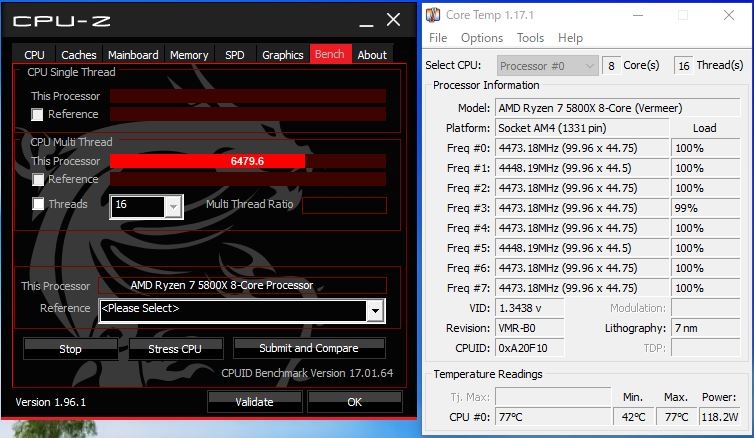Click the VID value 1.3438 v
Image resolution: width=754 pixels, height=438 pixels.
coord(529,308)
